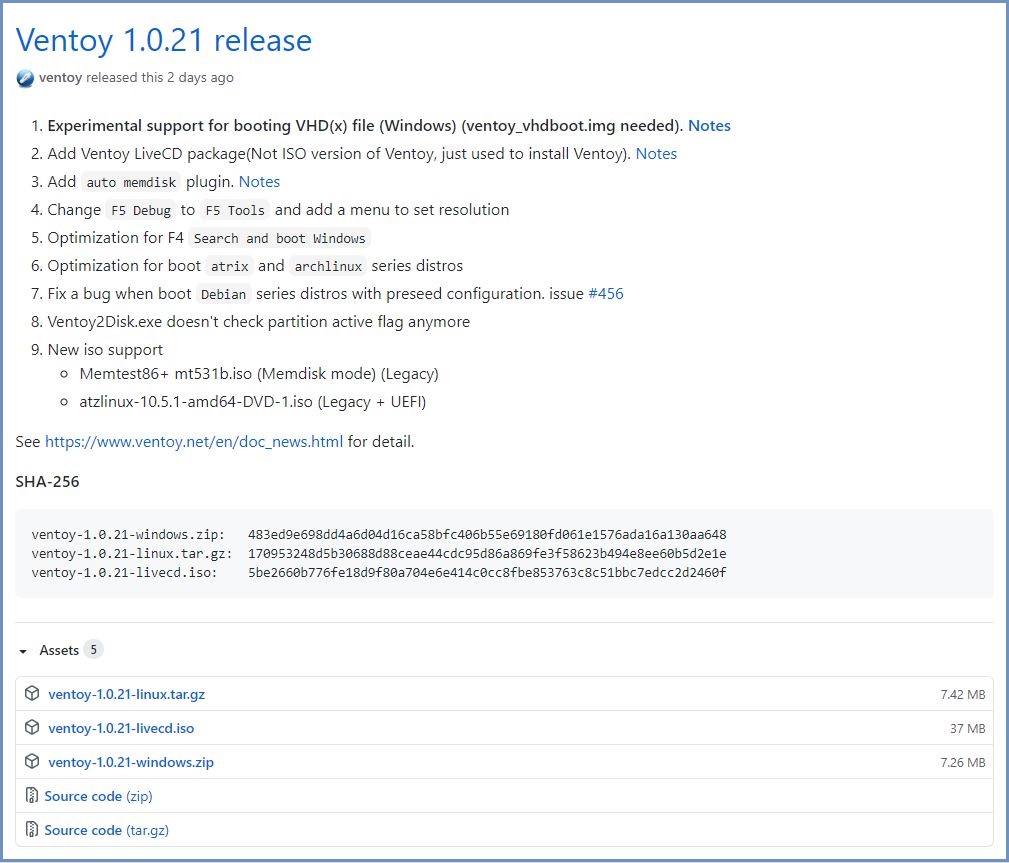Click the 'atrix' code label
Image resolution: width=1009 pixels, height=863 pixels.
pos(230,266)
